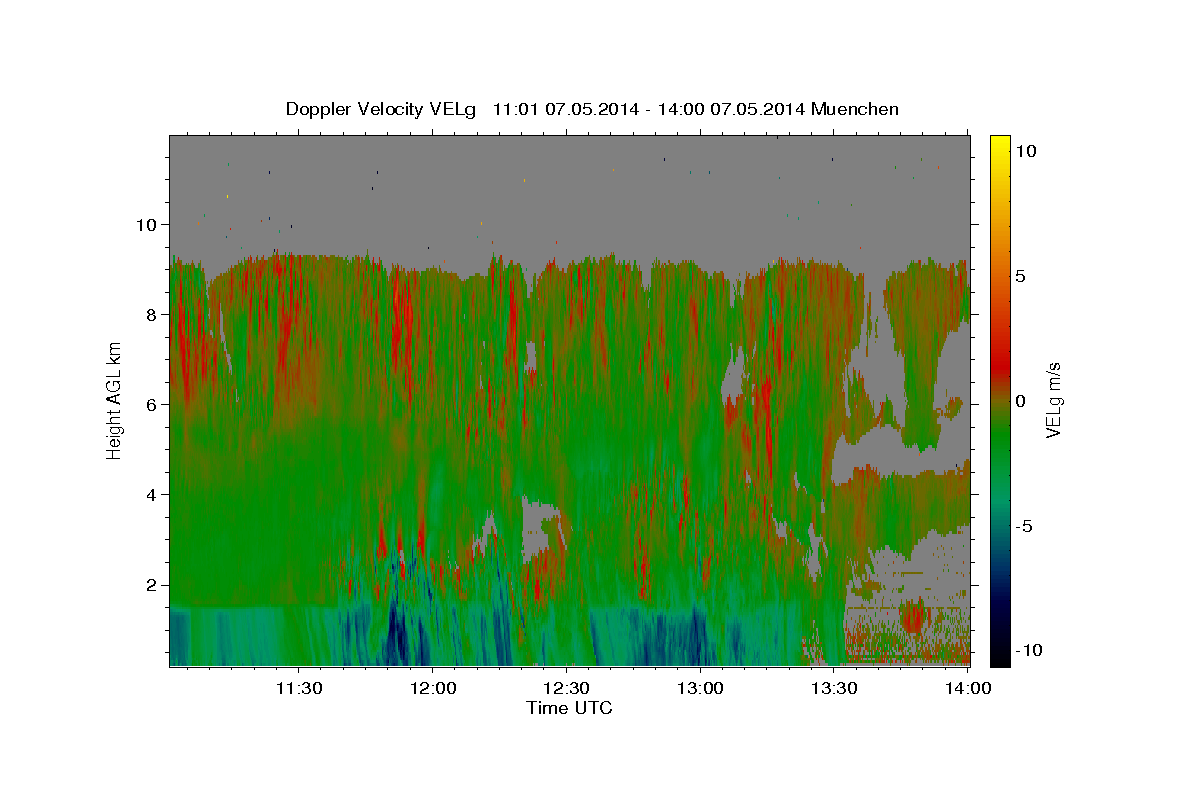Viewport: 1200px width, 800px height.
Task: Click the 13:30 time tick label
Action: click(x=834, y=688)
